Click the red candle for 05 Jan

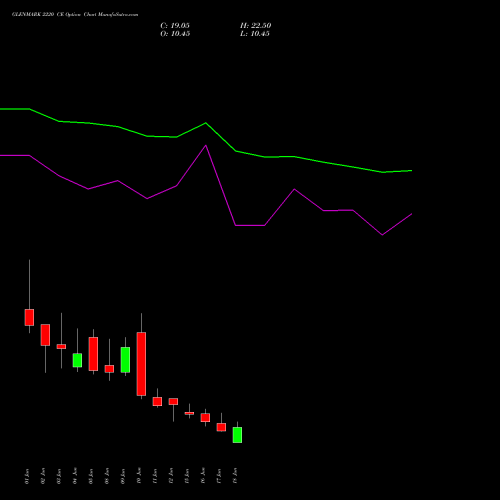[93, 354]
